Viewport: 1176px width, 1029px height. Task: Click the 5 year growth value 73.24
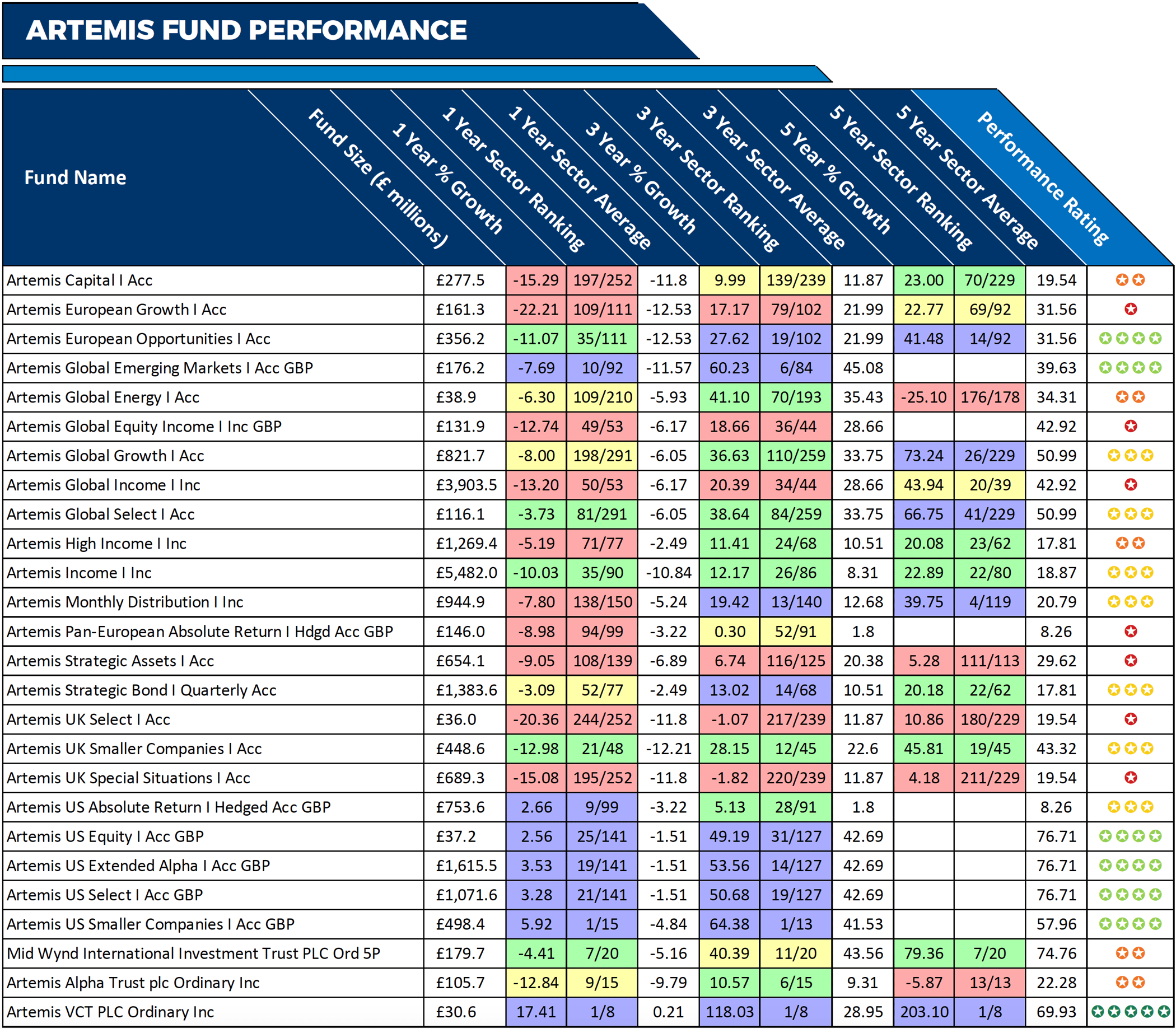click(924, 456)
